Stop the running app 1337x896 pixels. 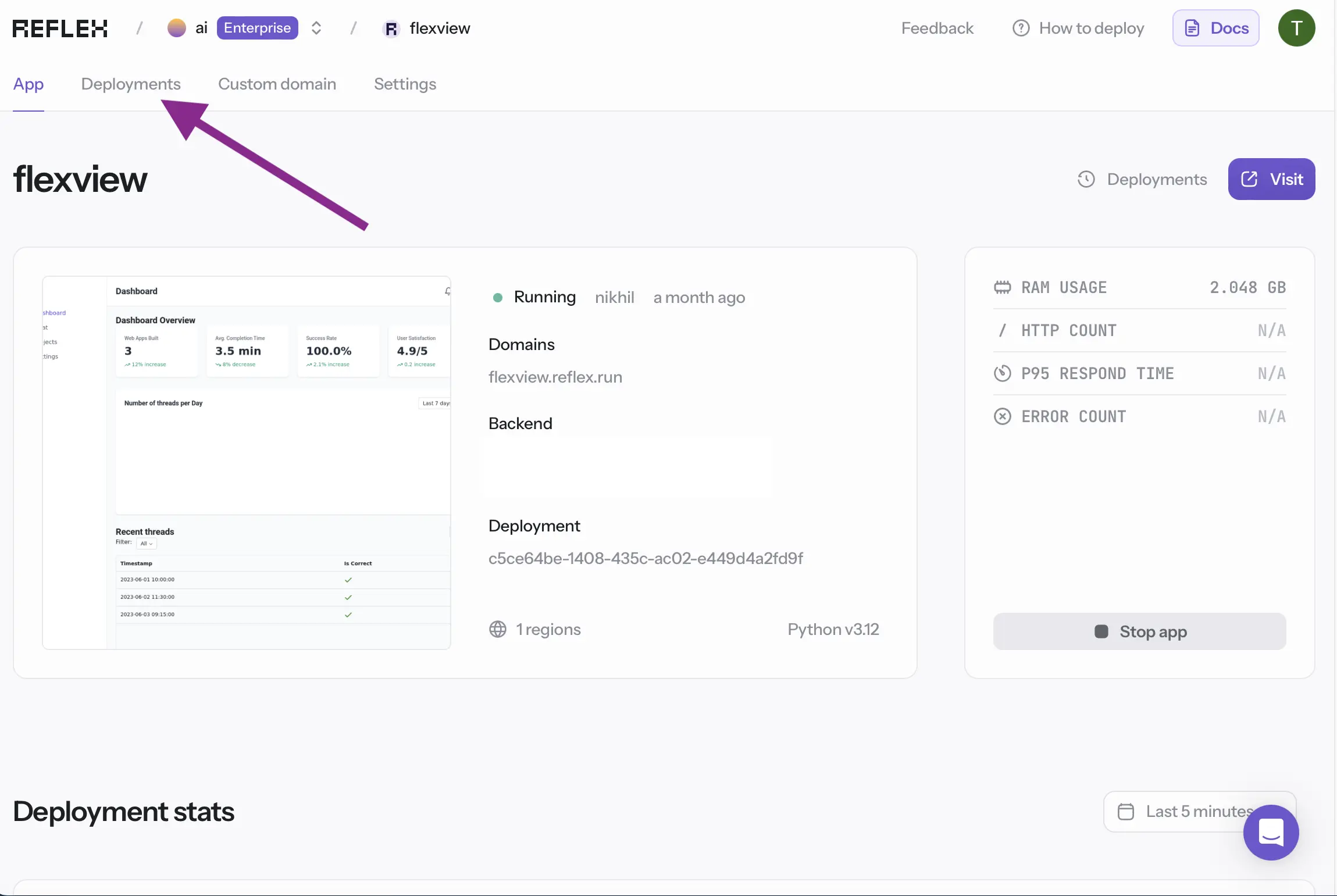1139,631
